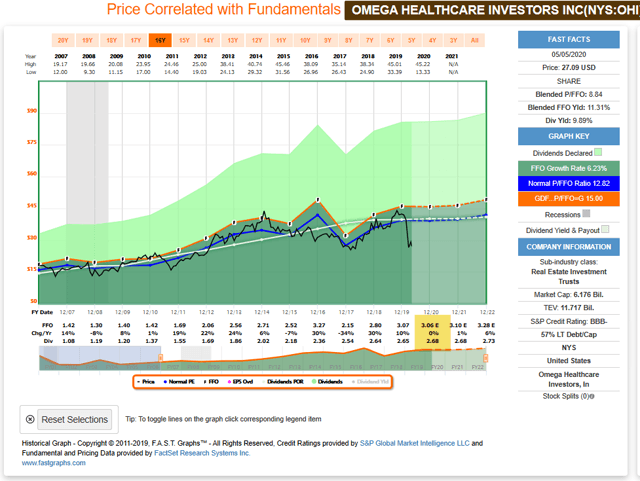Toggle the Normal PE legend item
This screenshot has width=640, height=481.
[x=179, y=382]
